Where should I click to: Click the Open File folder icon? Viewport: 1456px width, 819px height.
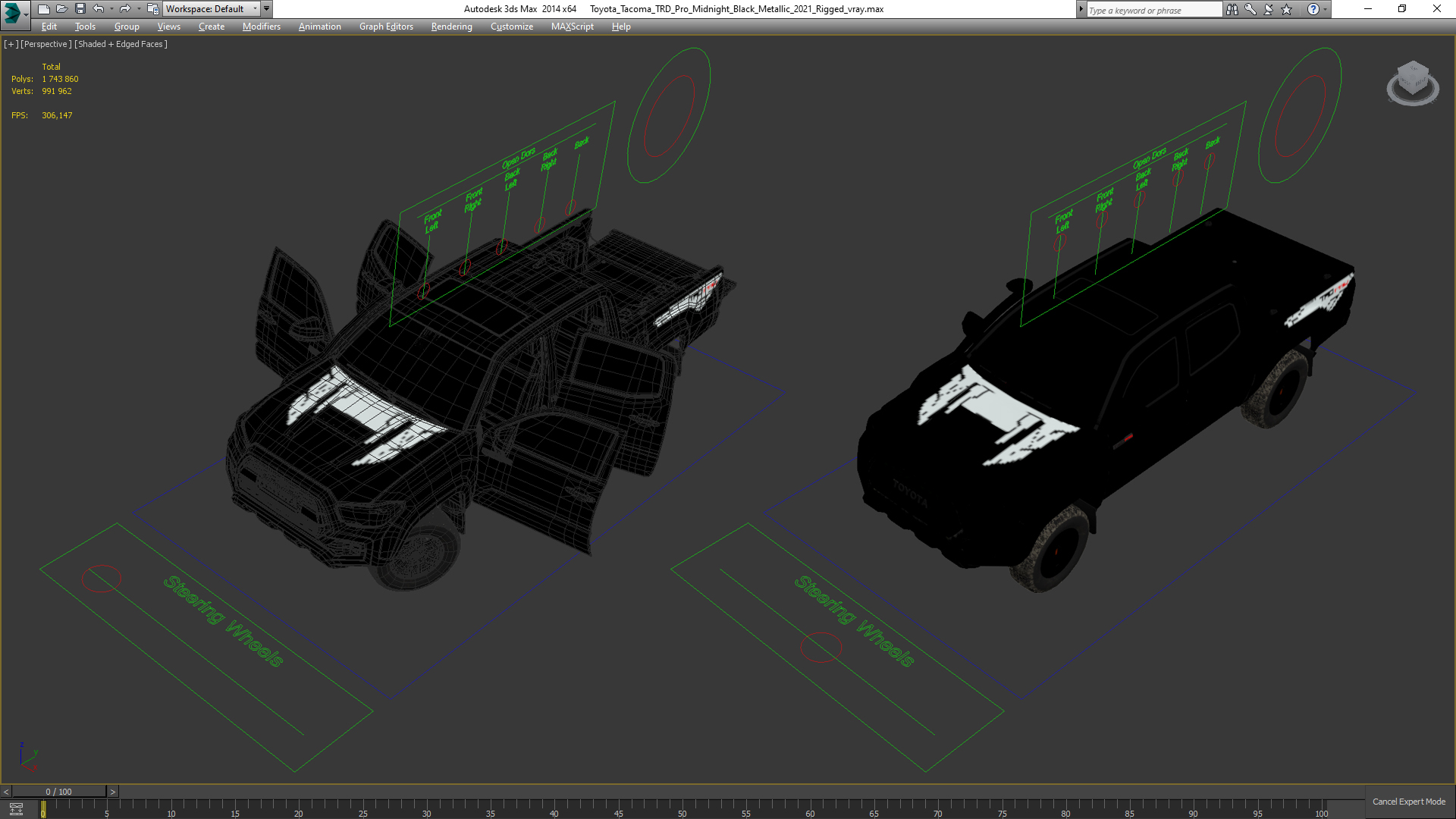point(61,9)
